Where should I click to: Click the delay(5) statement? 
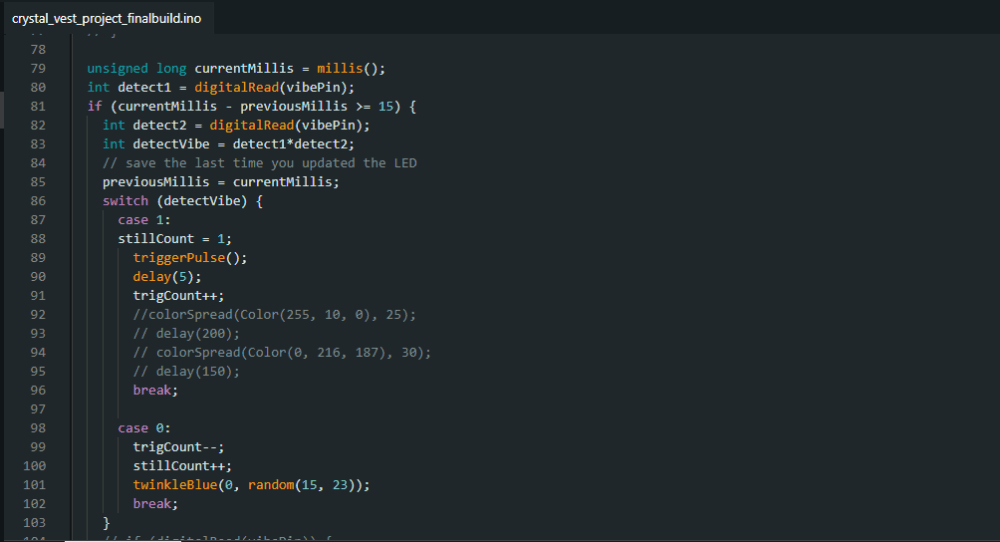tap(162, 277)
